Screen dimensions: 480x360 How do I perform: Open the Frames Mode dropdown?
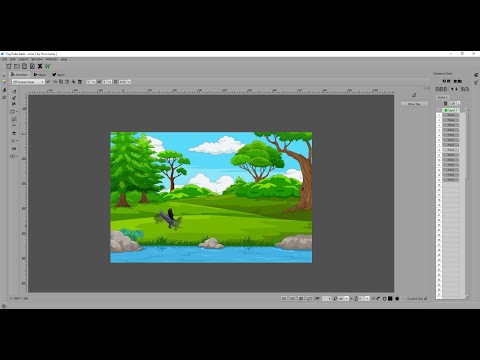pos(28,82)
